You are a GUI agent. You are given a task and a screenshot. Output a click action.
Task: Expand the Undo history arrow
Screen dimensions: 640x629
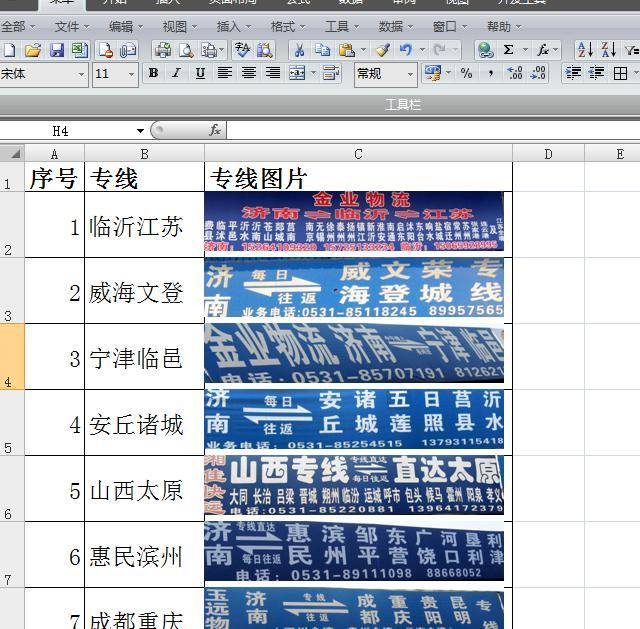click(422, 50)
